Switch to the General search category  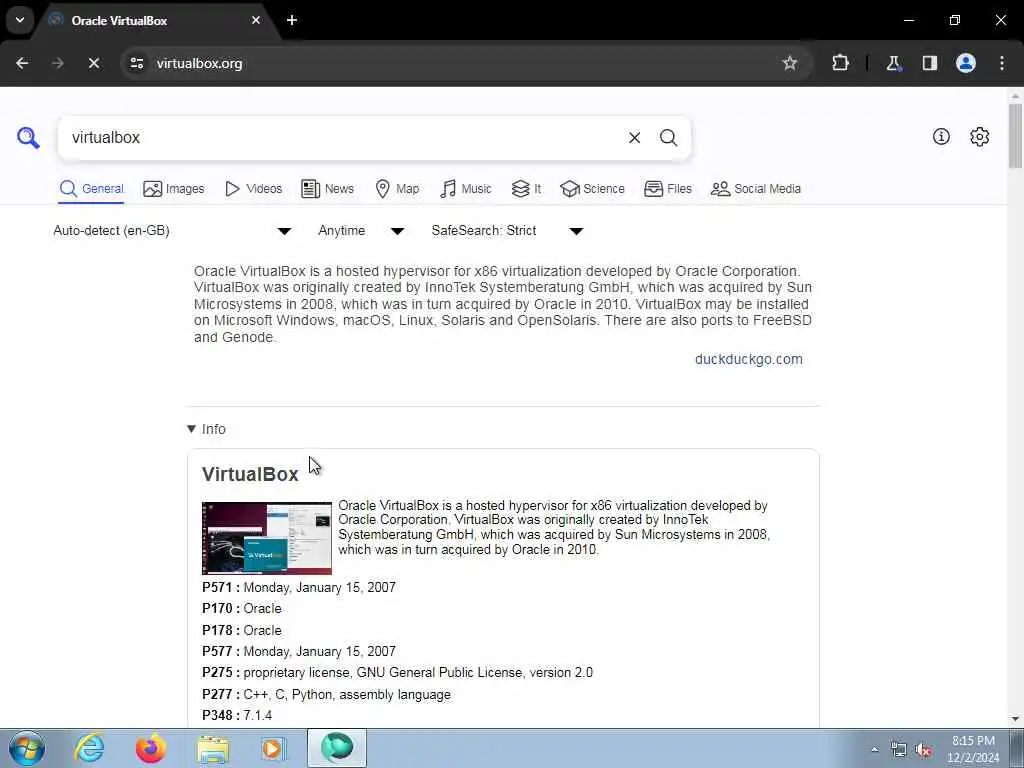click(x=91, y=189)
